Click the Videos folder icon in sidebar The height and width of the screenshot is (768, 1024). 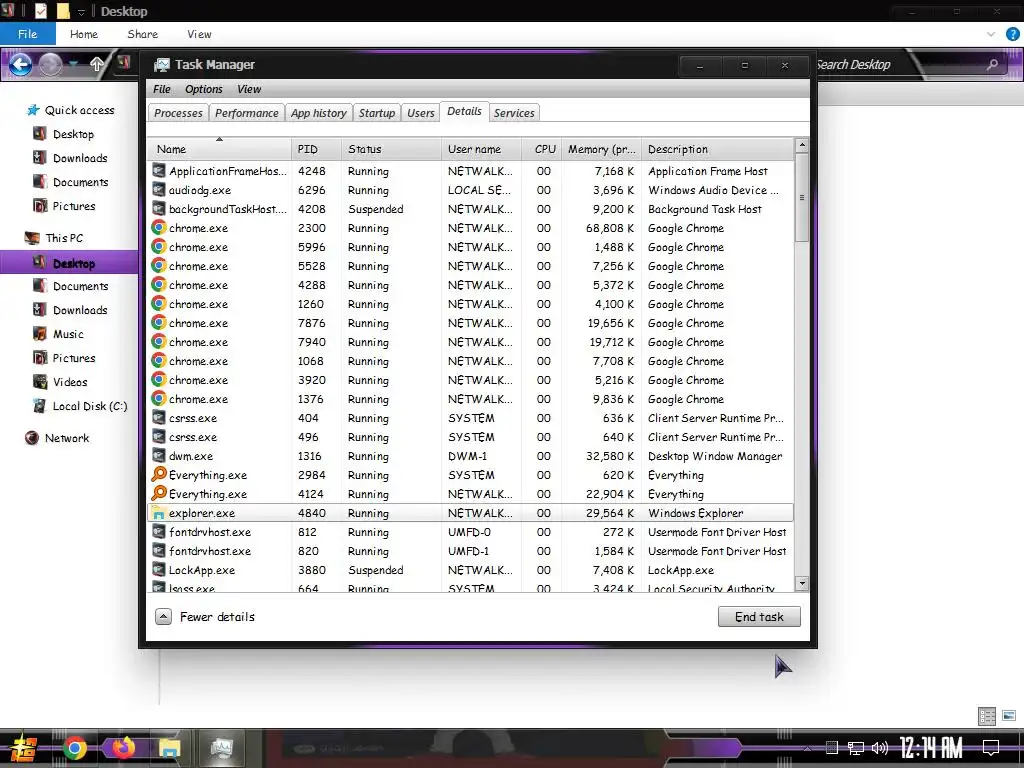click(x=40, y=381)
